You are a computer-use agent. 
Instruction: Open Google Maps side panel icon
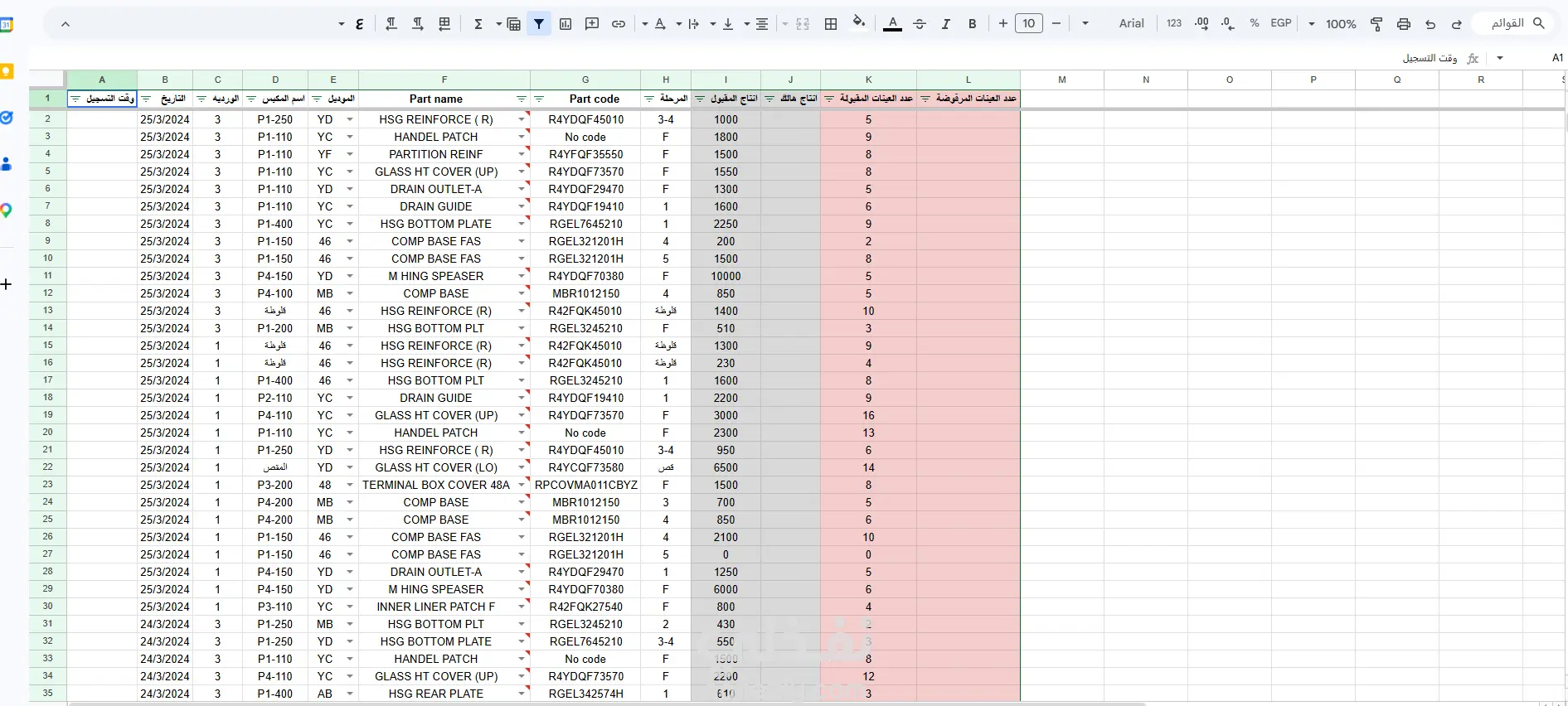click(x=6, y=210)
